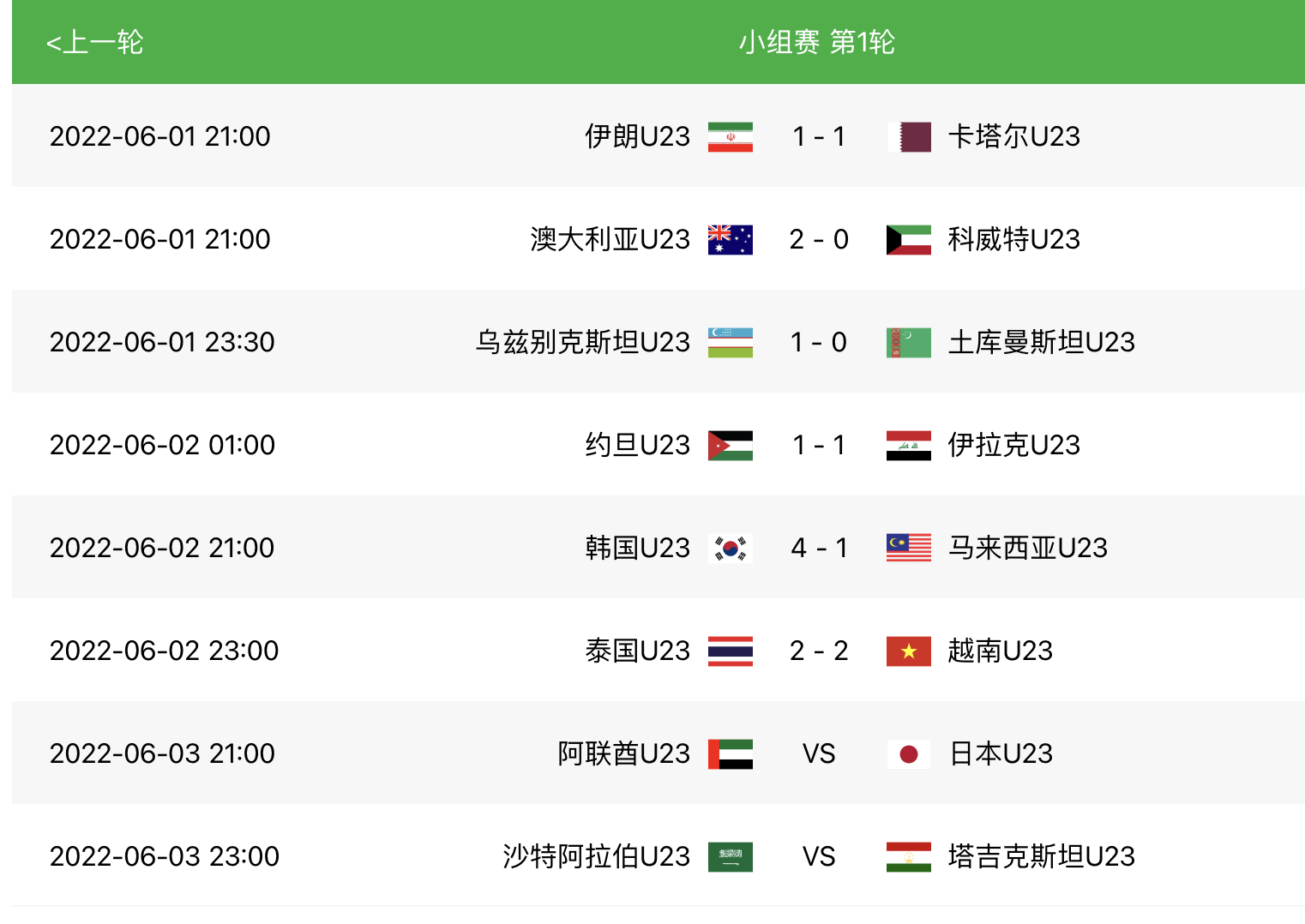Click the Australia U23 flag icon
This screenshot has width=1305, height=924.
pos(730,239)
